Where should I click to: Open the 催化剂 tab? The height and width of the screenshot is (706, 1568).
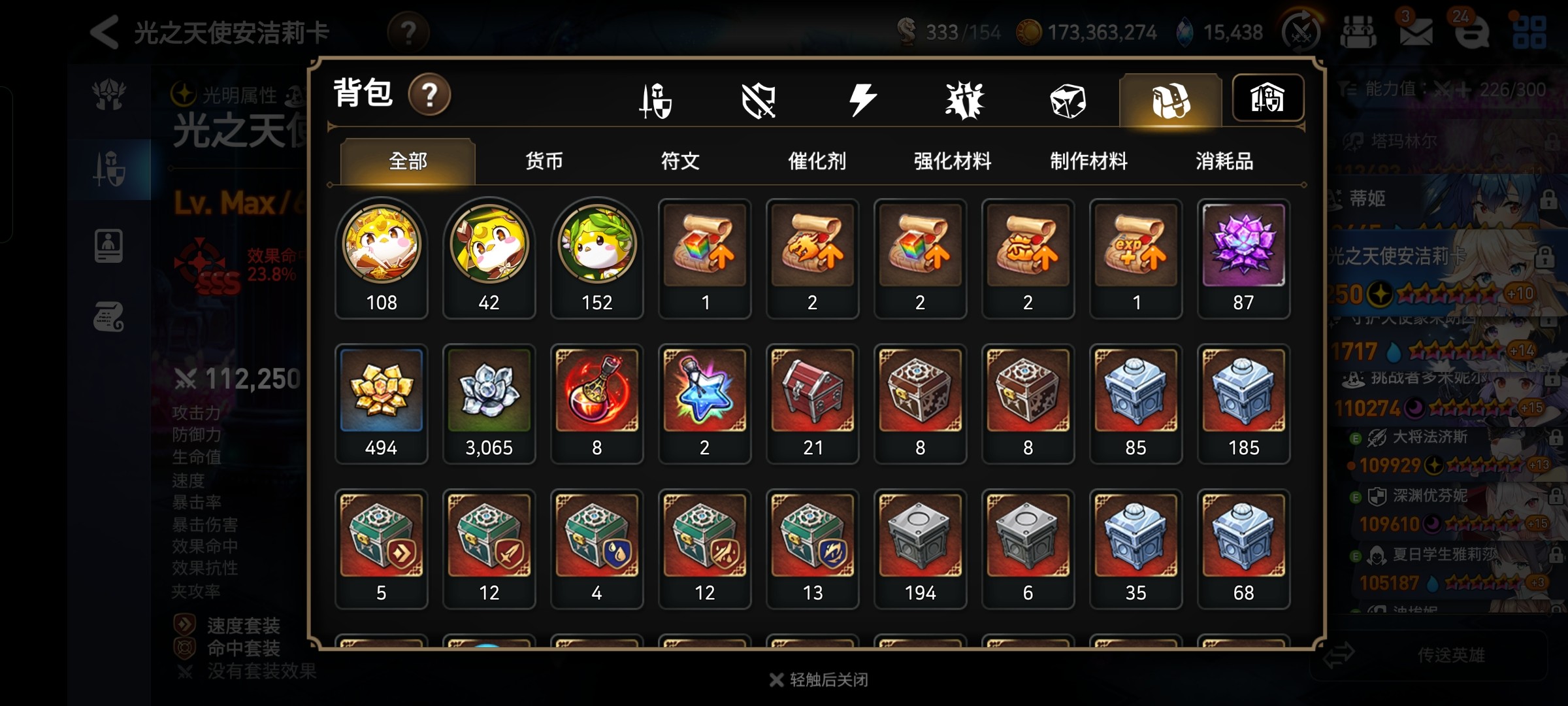pyautogui.click(x=817, y=161)
